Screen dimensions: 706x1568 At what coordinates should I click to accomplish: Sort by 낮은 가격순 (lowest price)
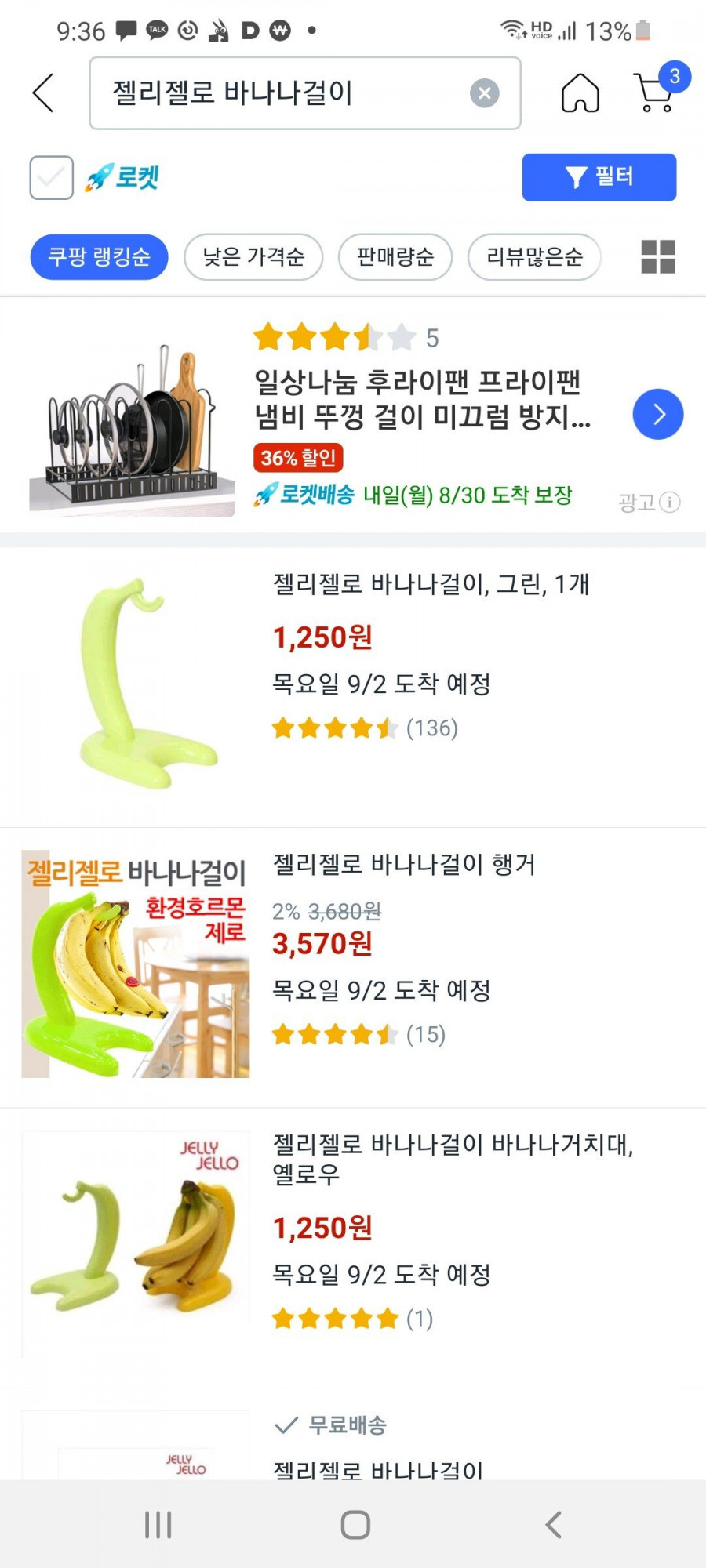coord(253,256)
